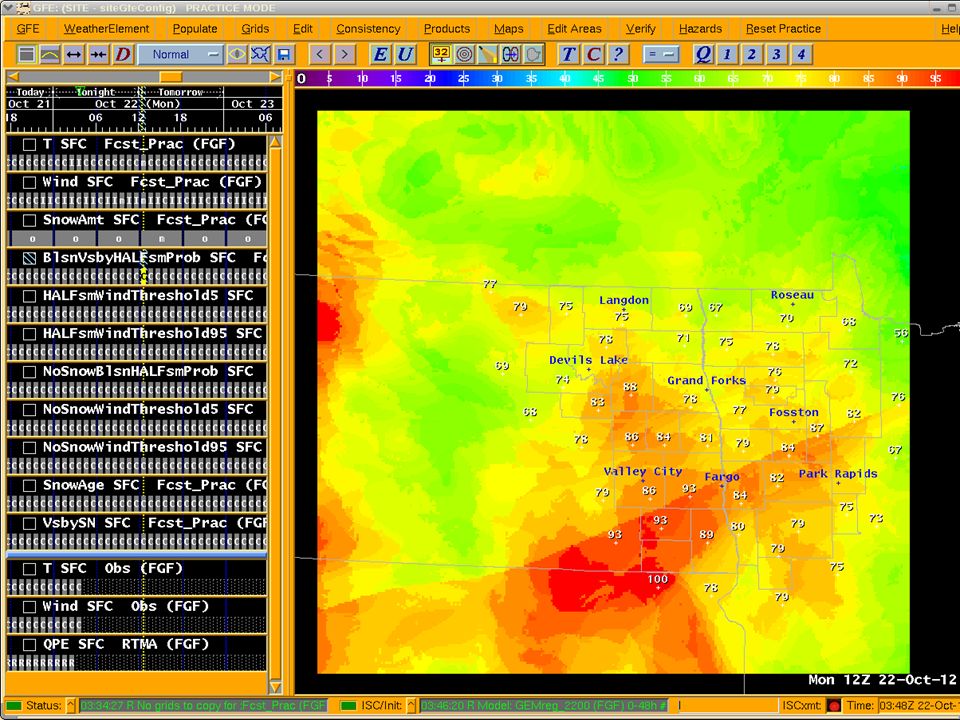Click the blue Q quick set icon
This screenshot has width=960, height=720.
click(703, 54)
